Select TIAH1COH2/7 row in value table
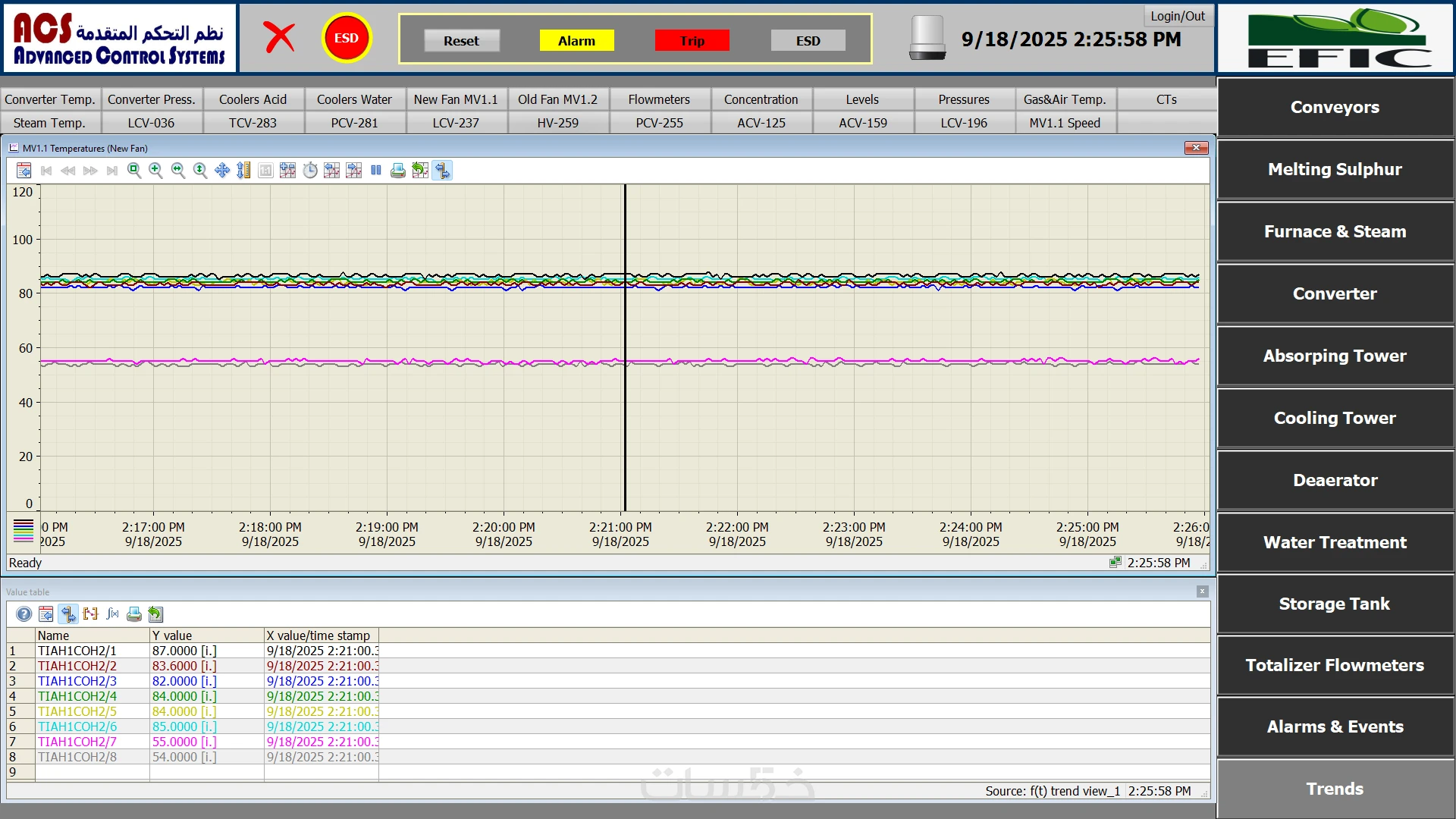1456x819 pixels. coord(77,742)
